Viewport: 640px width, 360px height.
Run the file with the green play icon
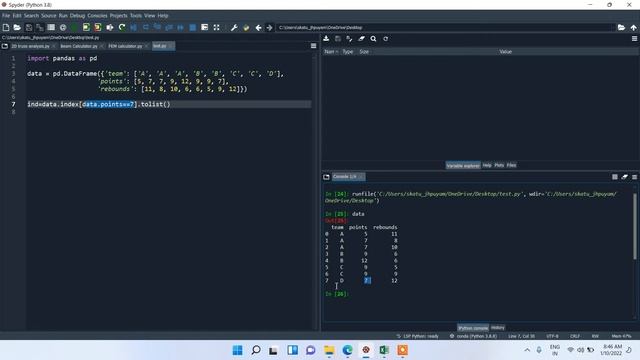point(74,27)
